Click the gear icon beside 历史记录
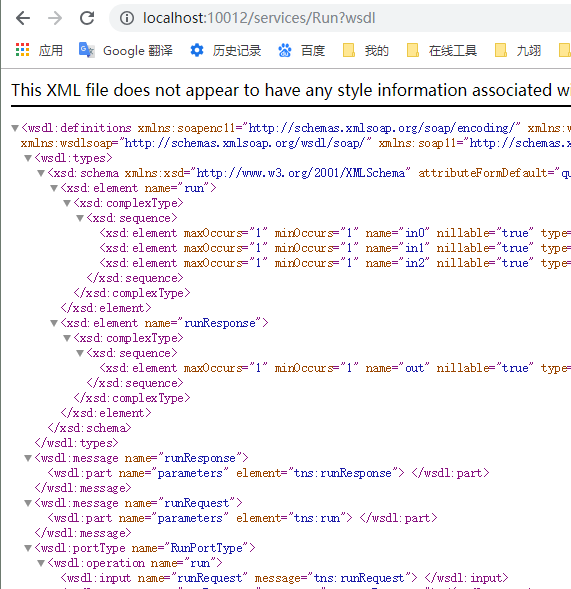Viewport: 571px width, 589px height. 197,50
